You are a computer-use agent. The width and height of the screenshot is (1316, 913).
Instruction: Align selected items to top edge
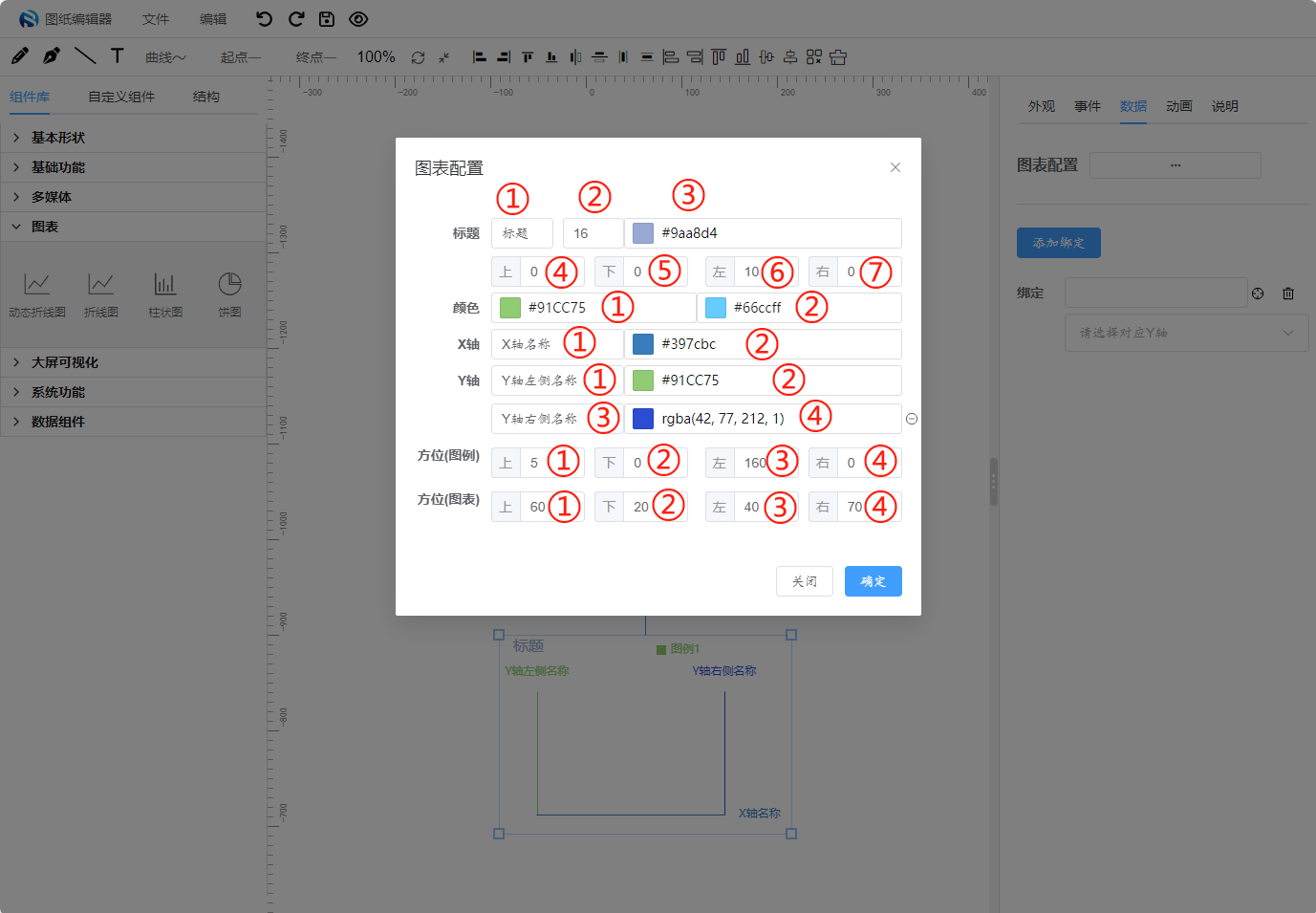[x=528, y=57]
